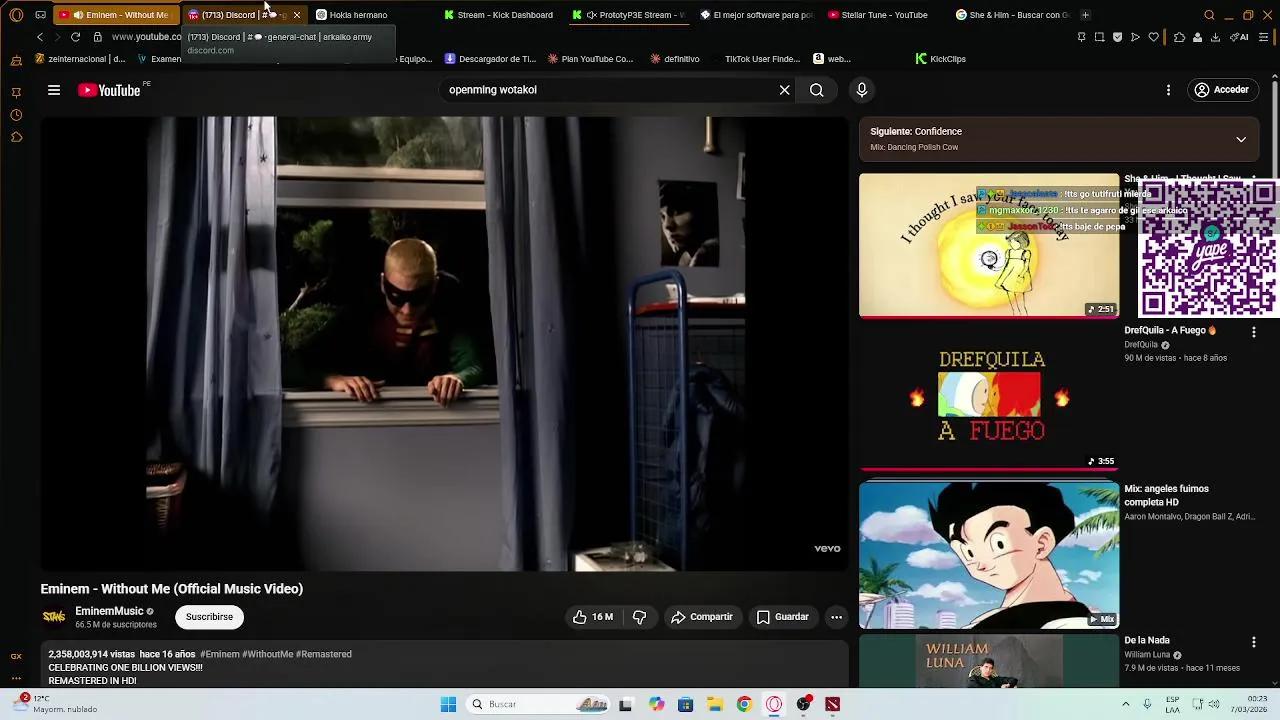Sign in via the Acceder button

coord(1222,90)
